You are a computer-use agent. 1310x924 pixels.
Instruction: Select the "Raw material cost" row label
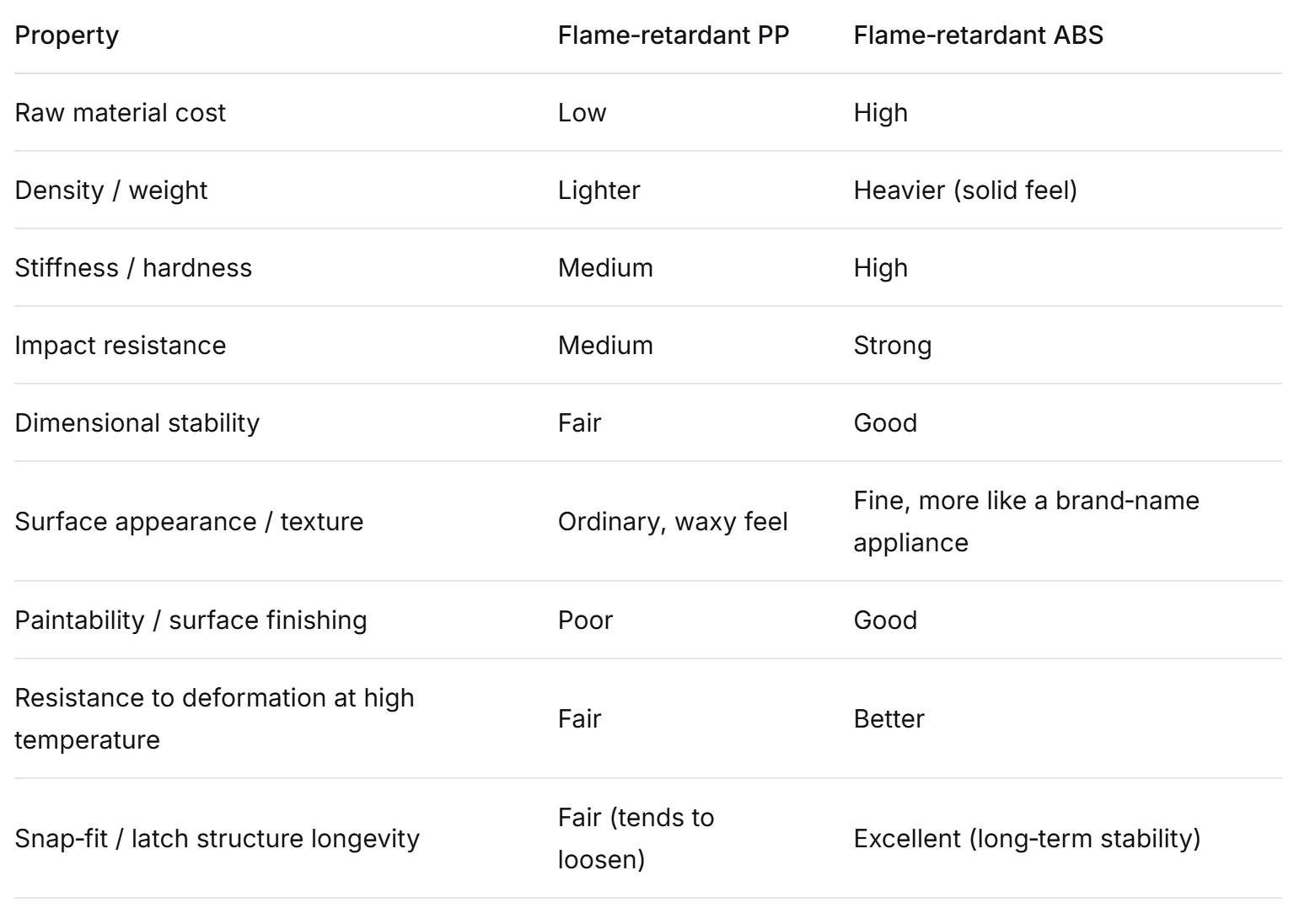pyautogui.click(x=120, y=113)
